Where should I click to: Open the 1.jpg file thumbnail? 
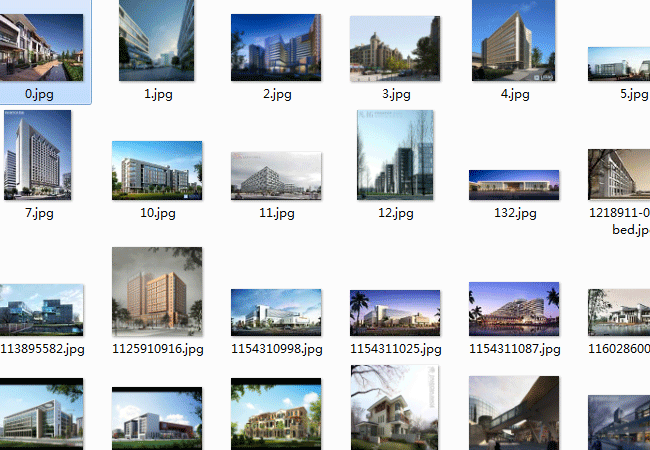pos(156,41)
